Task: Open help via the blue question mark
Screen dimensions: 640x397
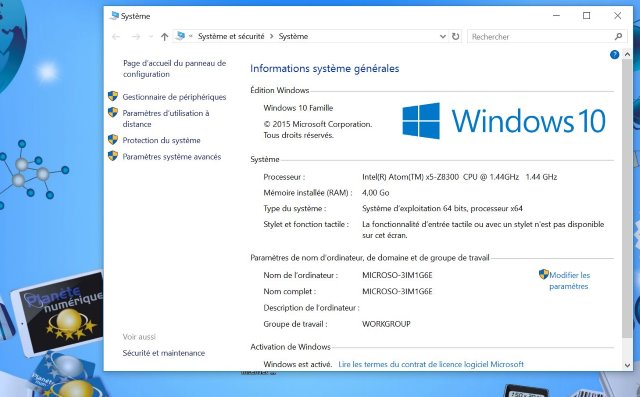Action: pos(614,55)
